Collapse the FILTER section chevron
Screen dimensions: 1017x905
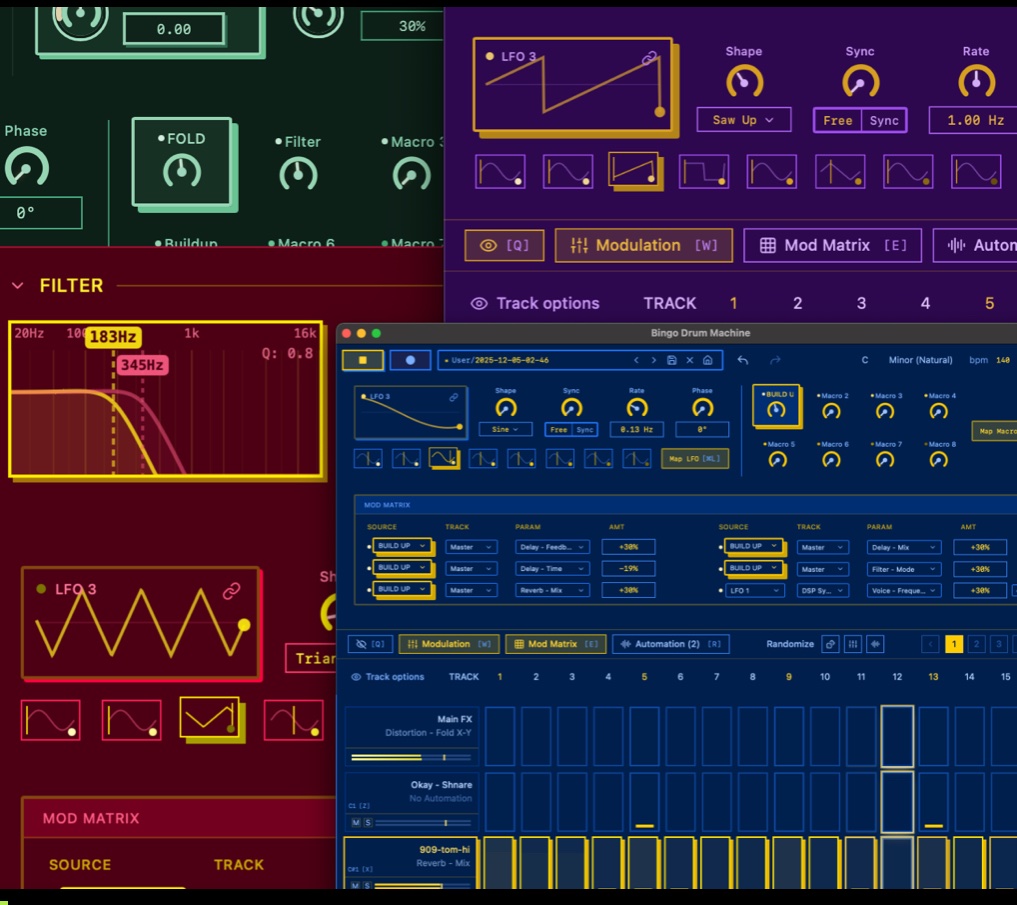click(x=18, y=285)
